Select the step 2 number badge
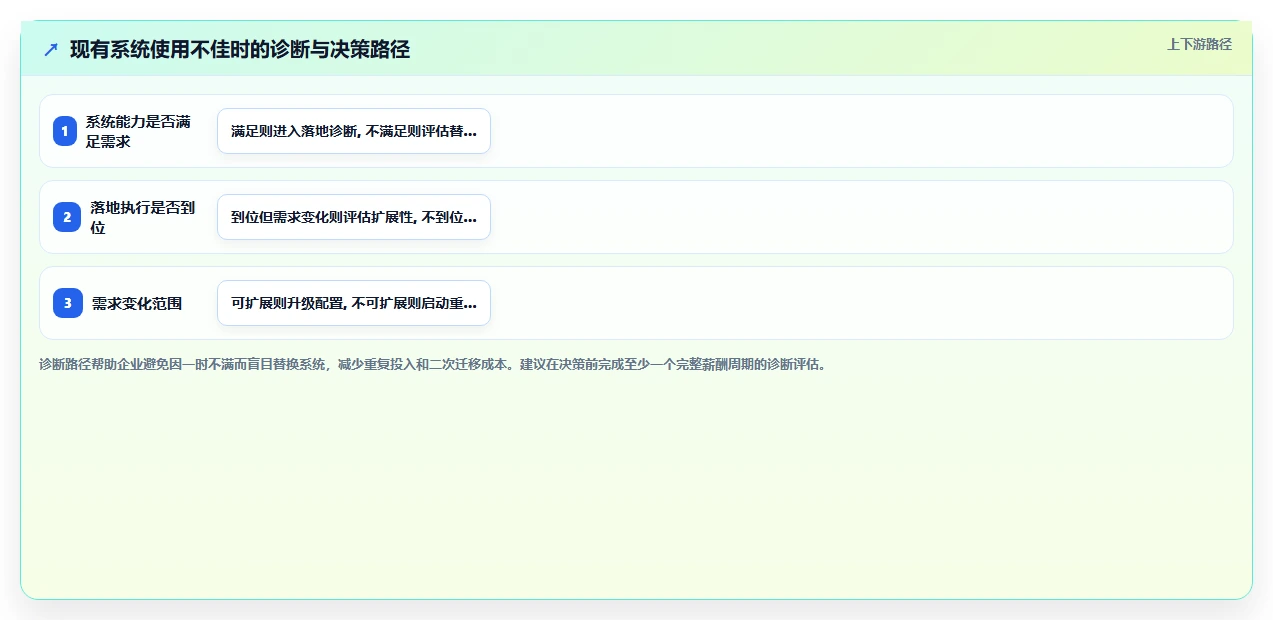This screenshot has height=620, width=1273. click(x=67, y=217)
